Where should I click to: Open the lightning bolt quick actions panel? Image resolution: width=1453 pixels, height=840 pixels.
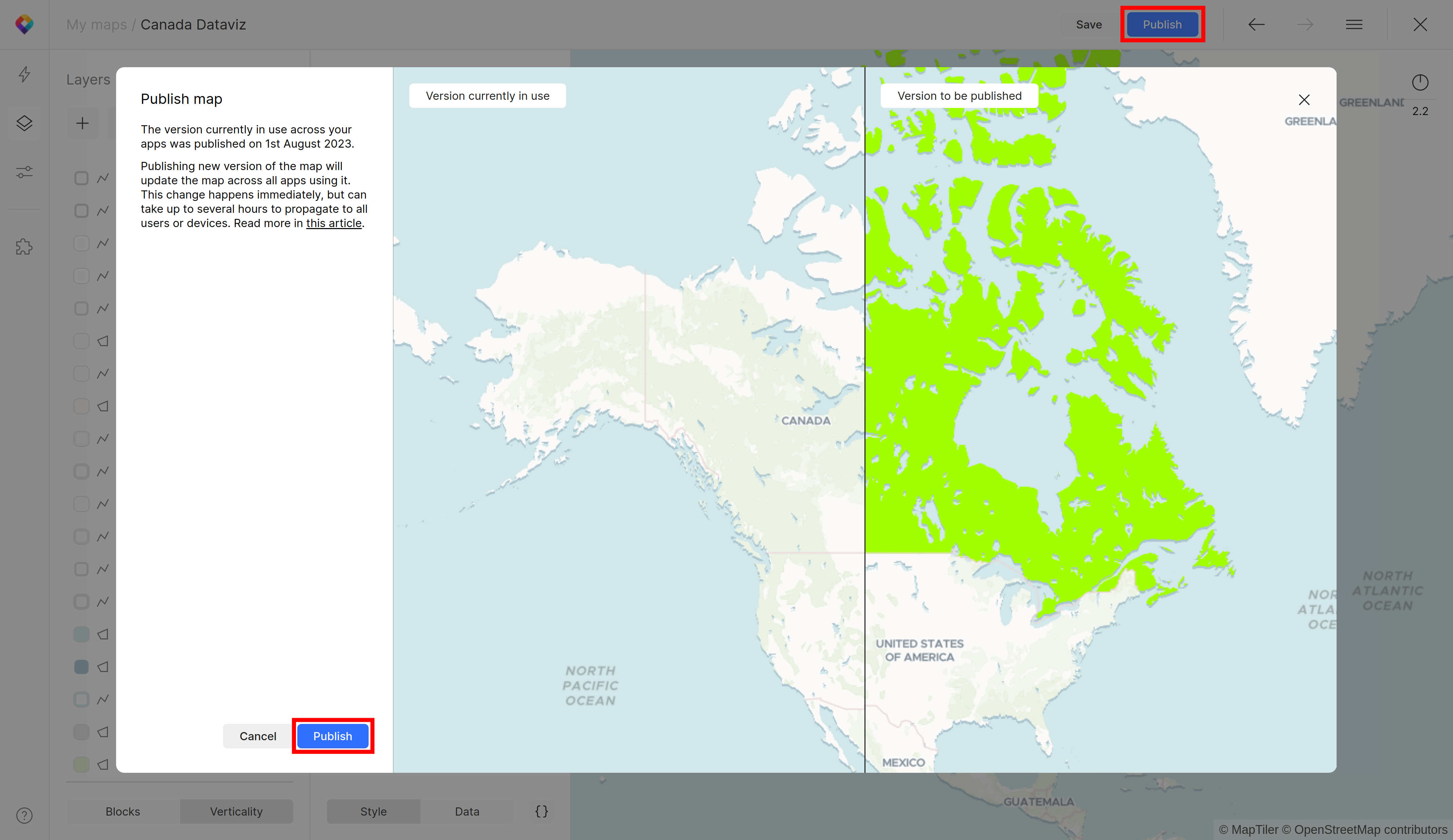click(24, 74)
